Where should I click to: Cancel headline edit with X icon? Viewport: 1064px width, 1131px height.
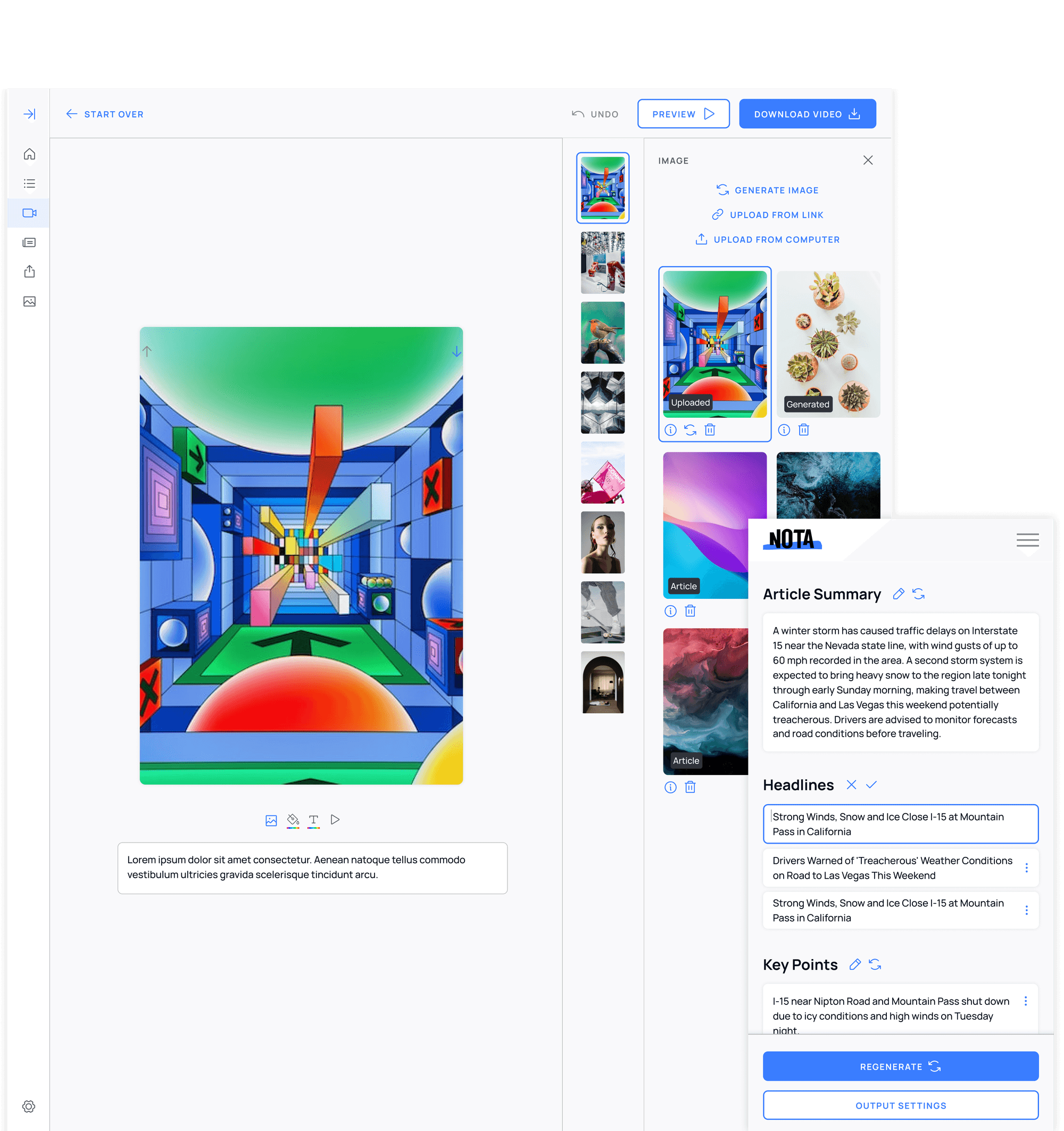[x=851, y=785]
